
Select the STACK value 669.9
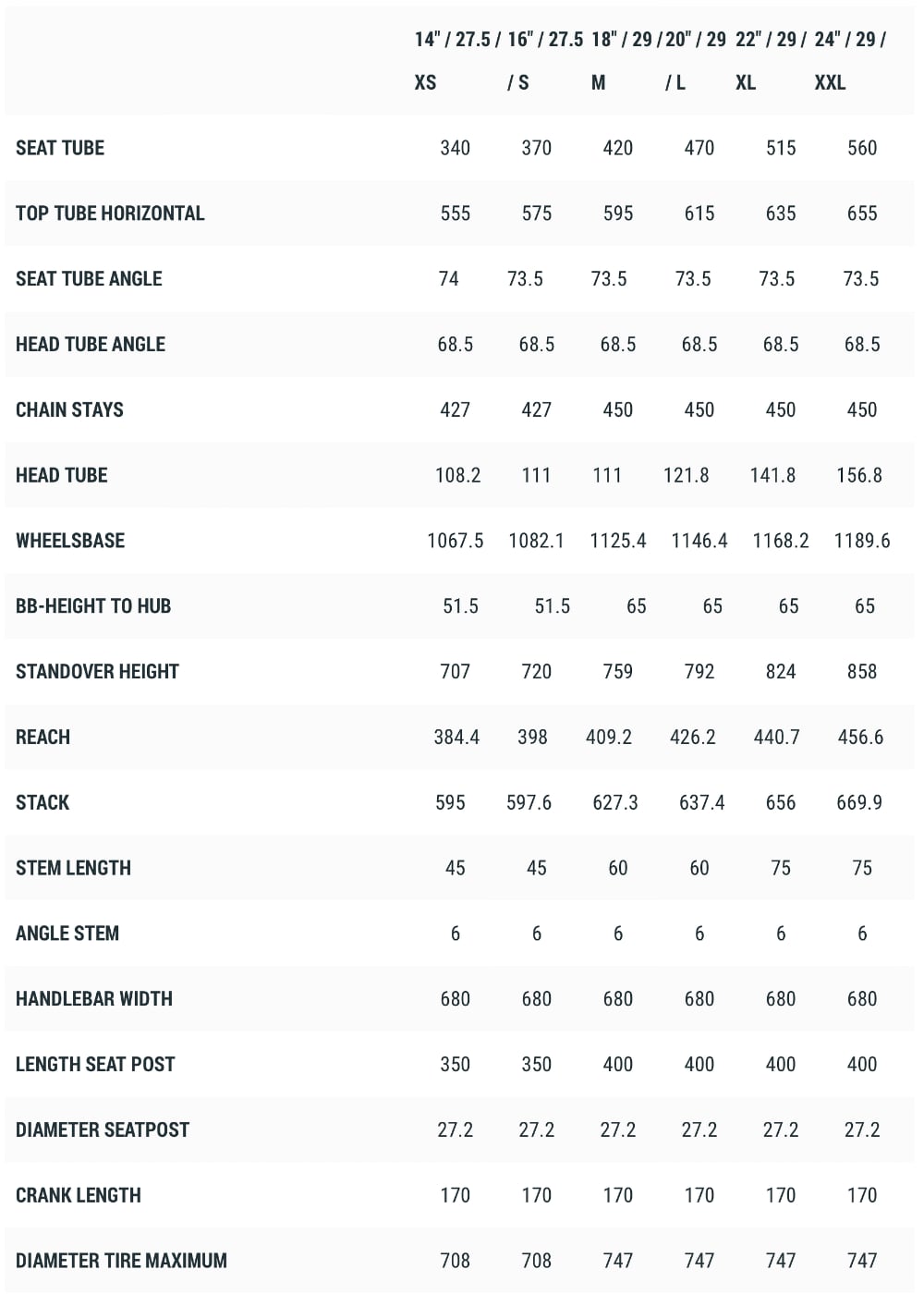859,802
